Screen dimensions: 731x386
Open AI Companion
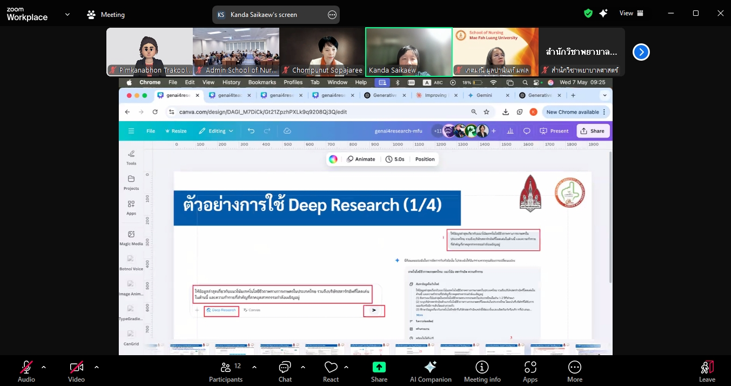(x=430, y=372)
